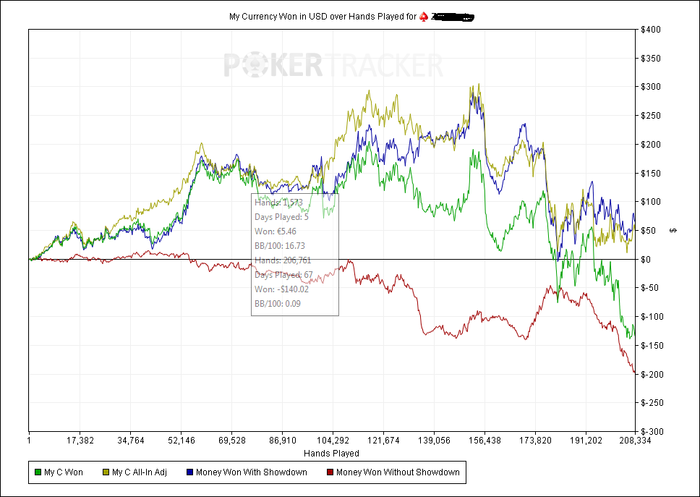Click tooltip line 'Days Played: 5'

282,217
